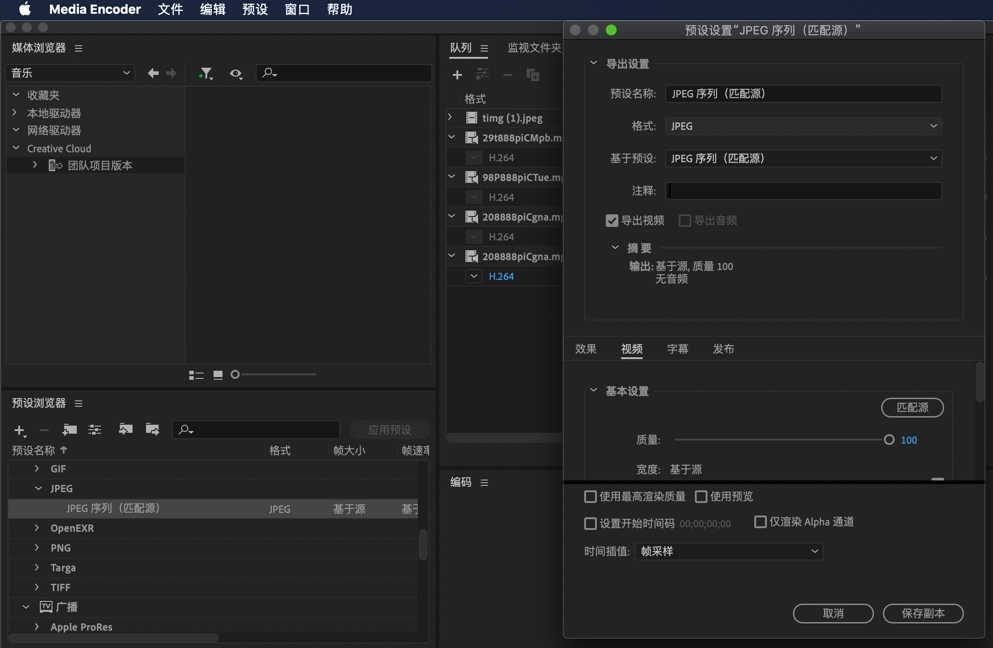Toggle the 导出视频 checkbox
This screenshot has width=993, height=648.
click(x=612, y=220)
